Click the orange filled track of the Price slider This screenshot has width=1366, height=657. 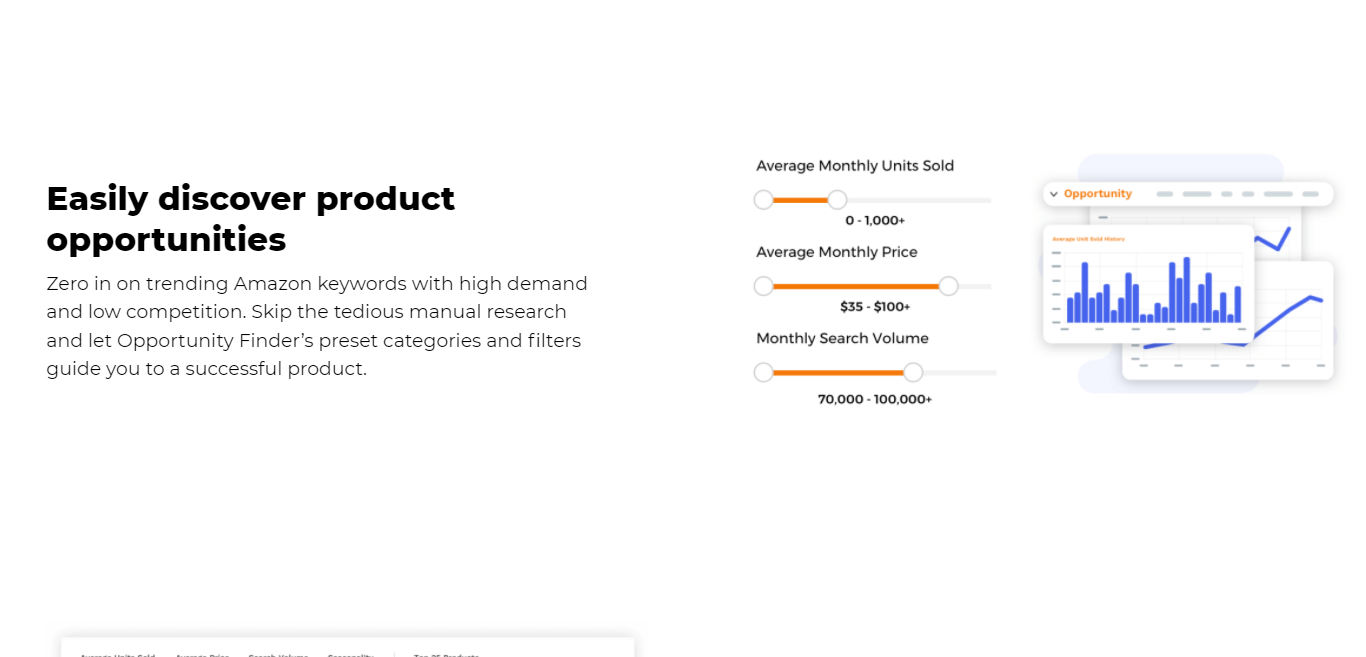click(856, 286)
